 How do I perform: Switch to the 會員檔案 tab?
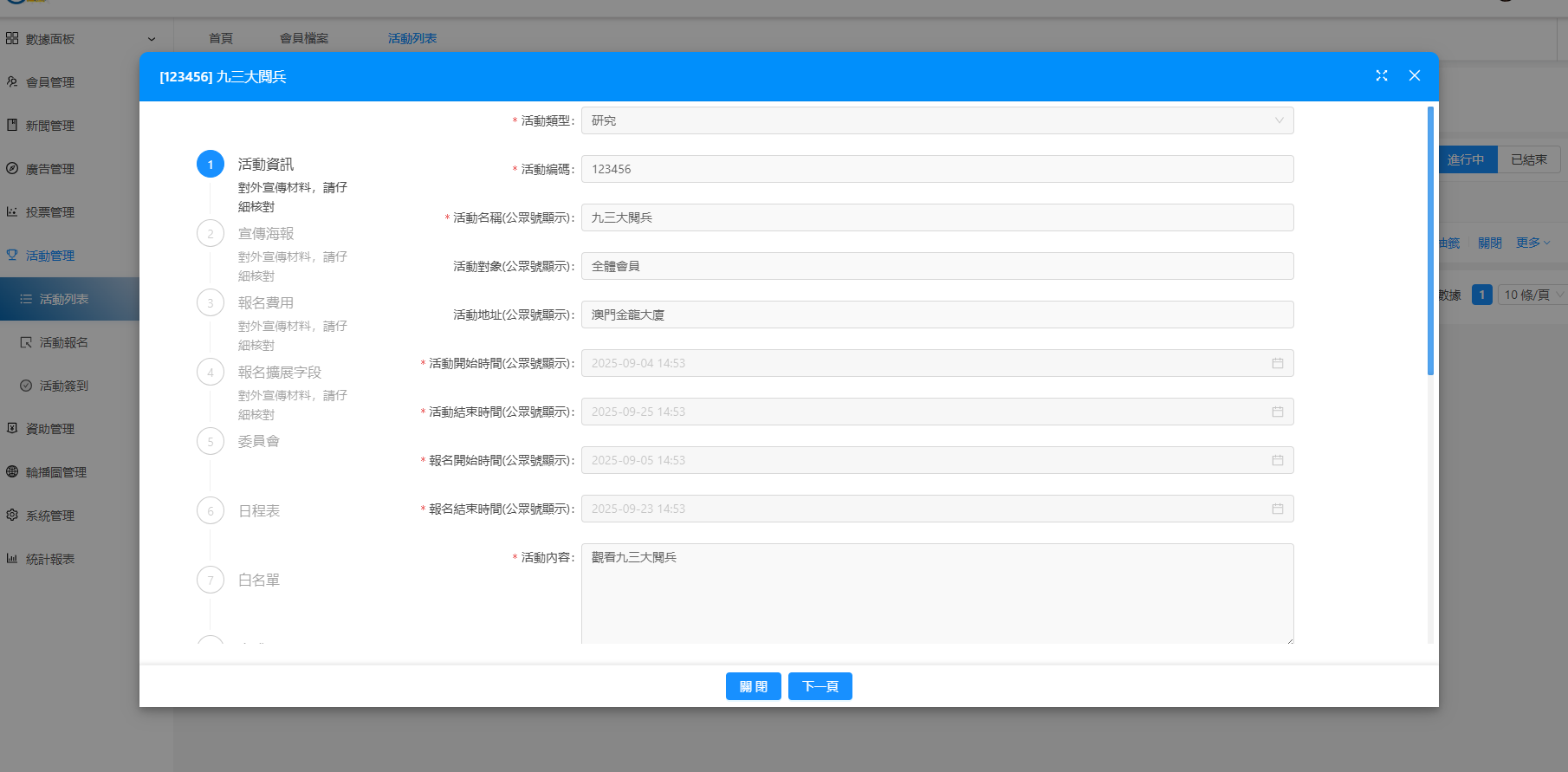click(304, 39)
